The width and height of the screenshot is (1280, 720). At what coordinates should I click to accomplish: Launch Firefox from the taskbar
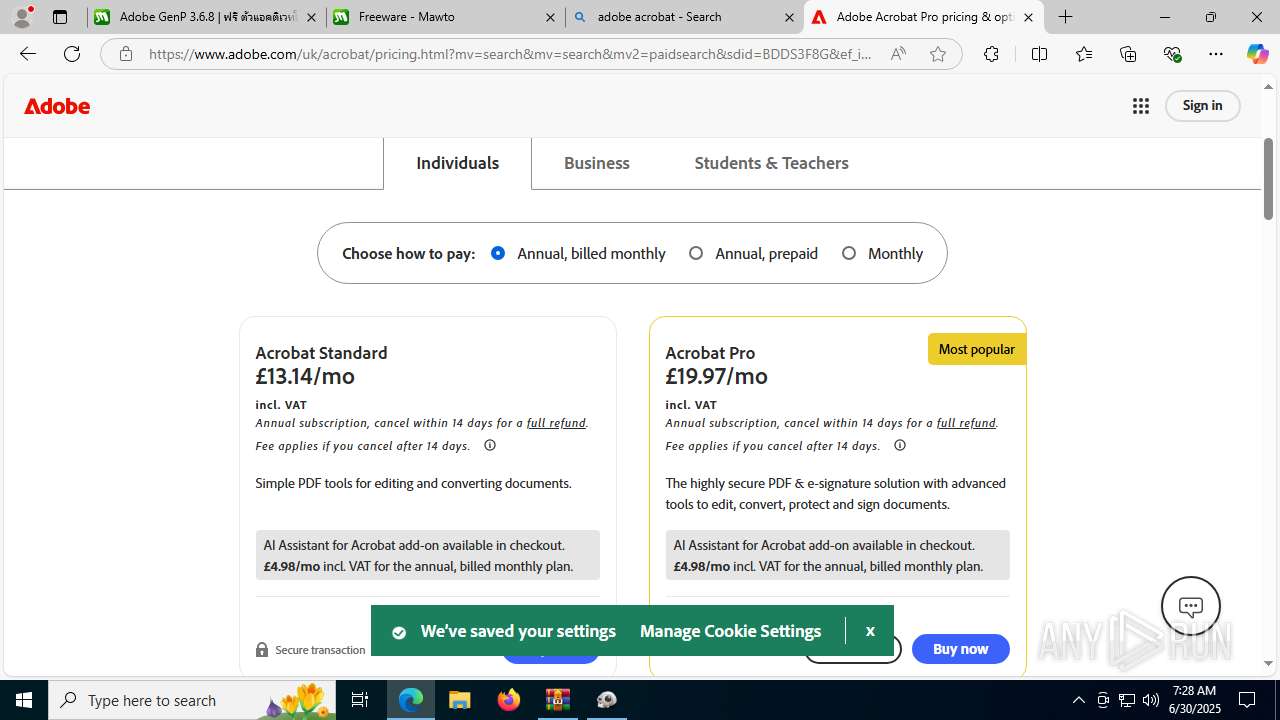click(x=509, y=700)
